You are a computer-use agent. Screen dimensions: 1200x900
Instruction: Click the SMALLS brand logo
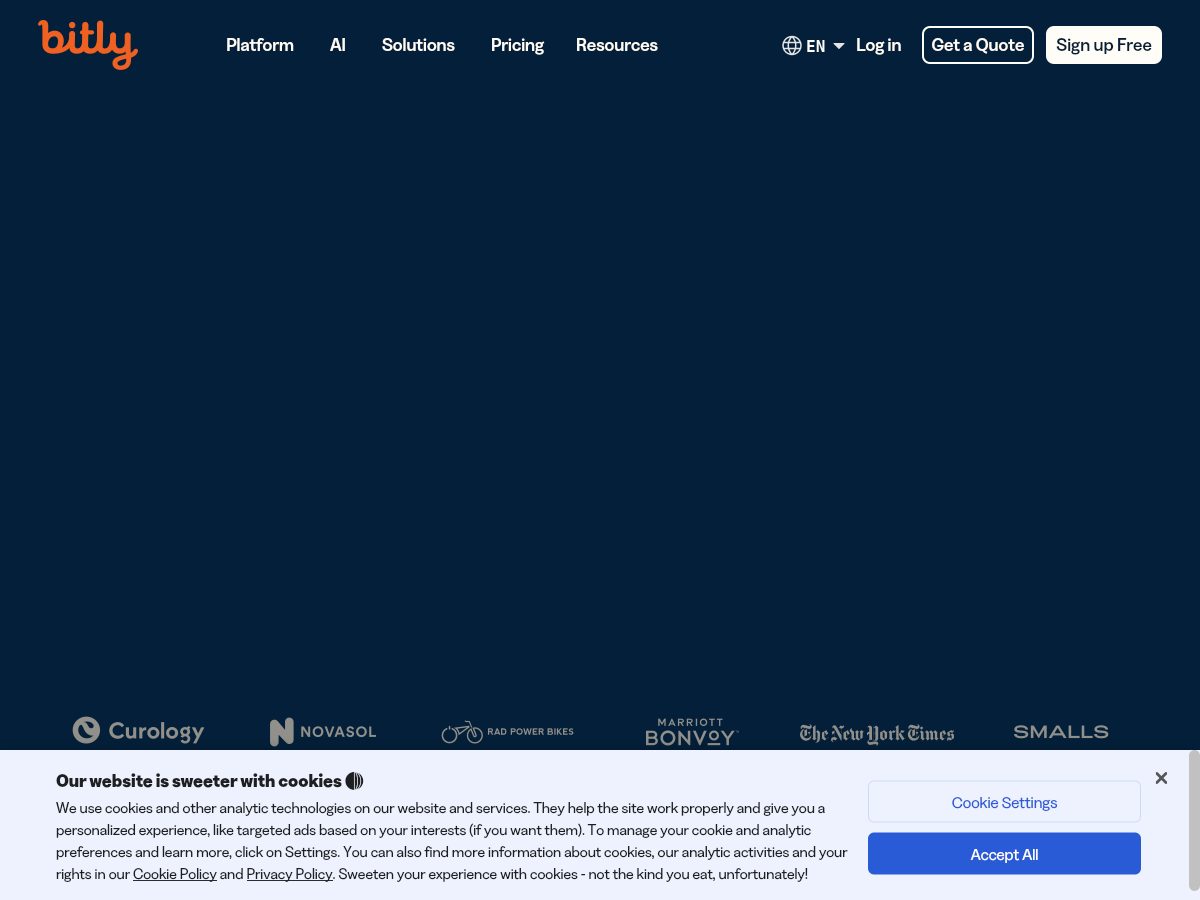point(1061,731)
